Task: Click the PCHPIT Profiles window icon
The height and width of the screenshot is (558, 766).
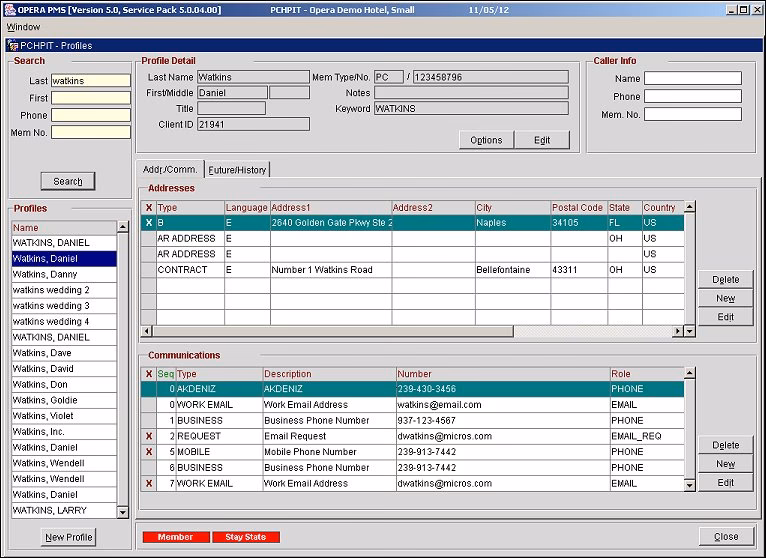Action: click(12, 45)
